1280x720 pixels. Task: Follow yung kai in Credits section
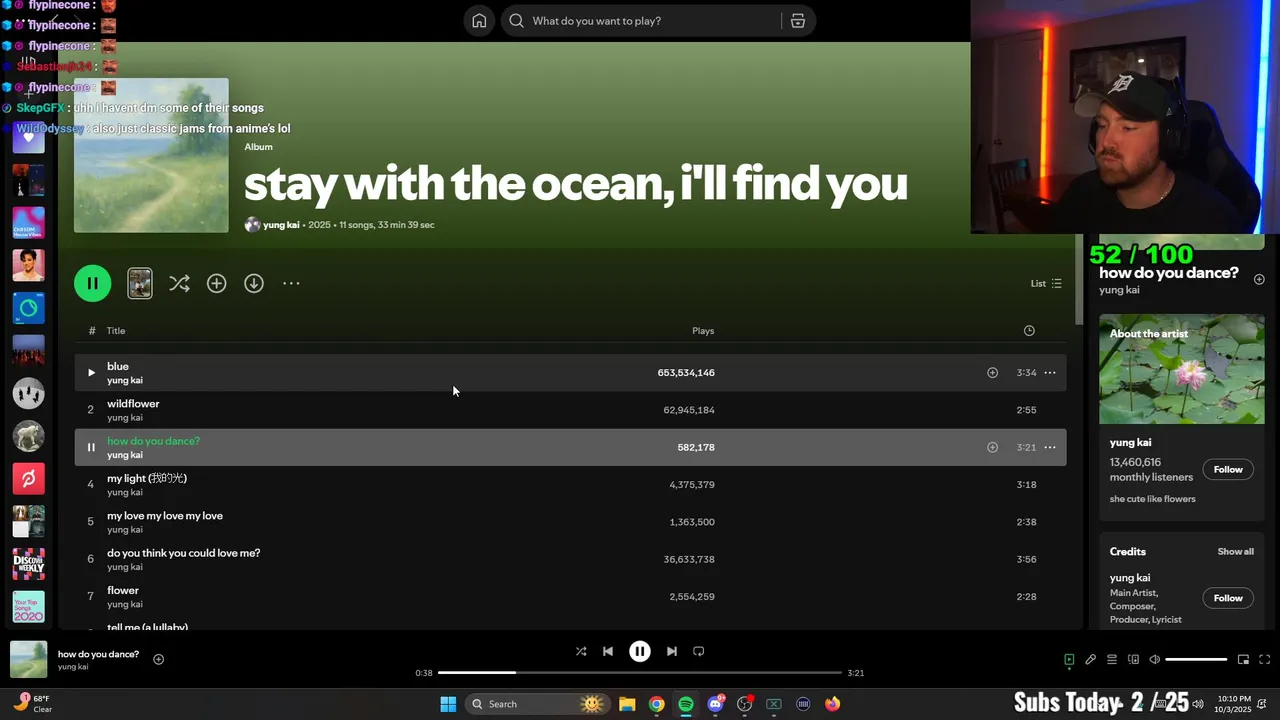pos(1228,598)
